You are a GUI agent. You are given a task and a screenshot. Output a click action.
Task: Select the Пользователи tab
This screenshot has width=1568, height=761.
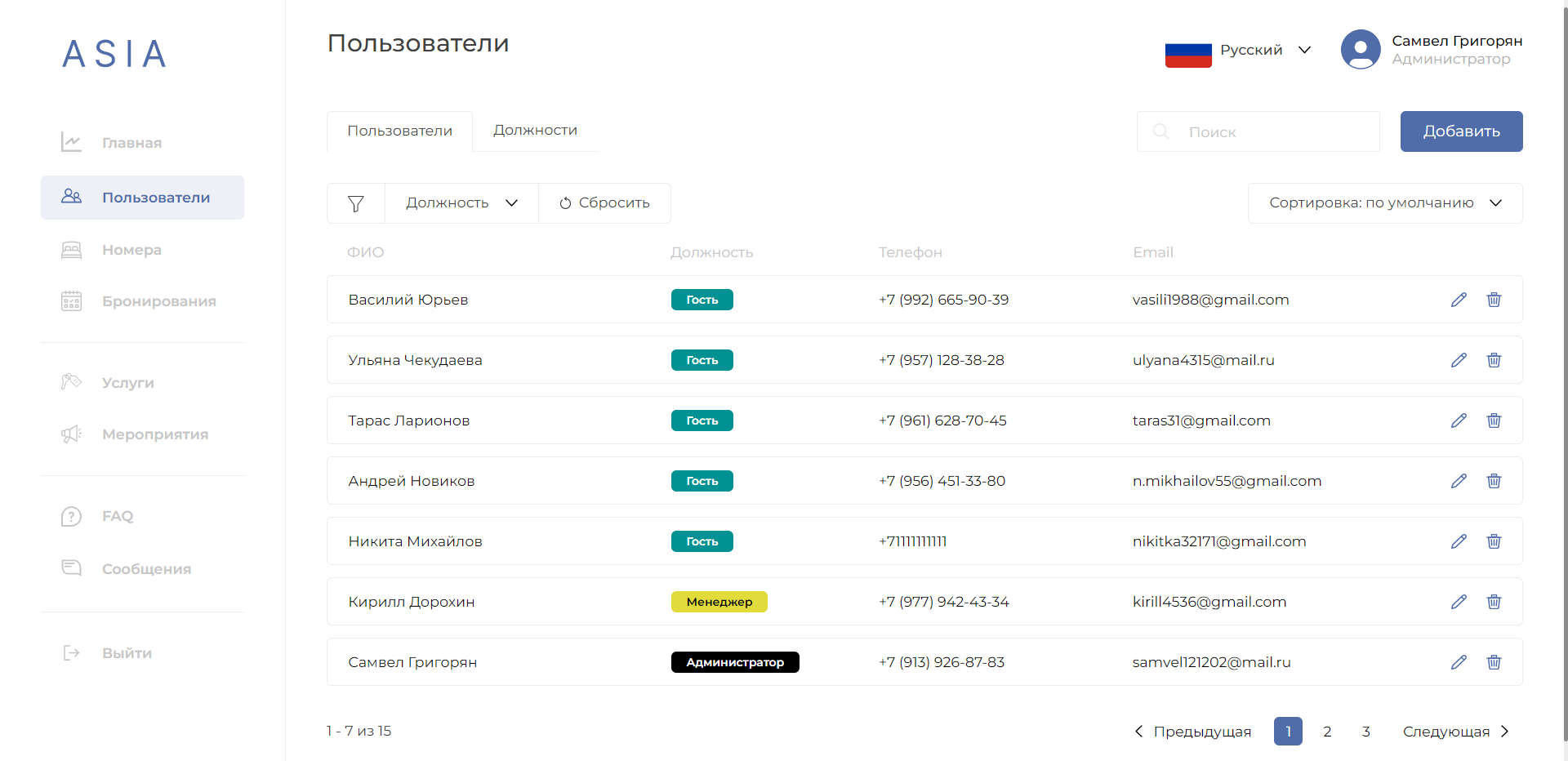point(399,130)
